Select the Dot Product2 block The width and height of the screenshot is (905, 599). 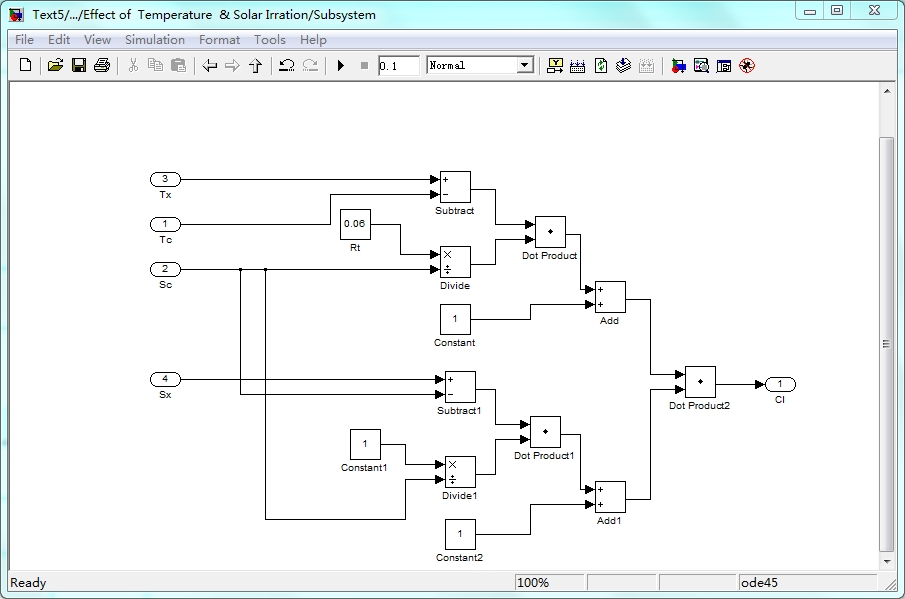click(x=700, y=383)
